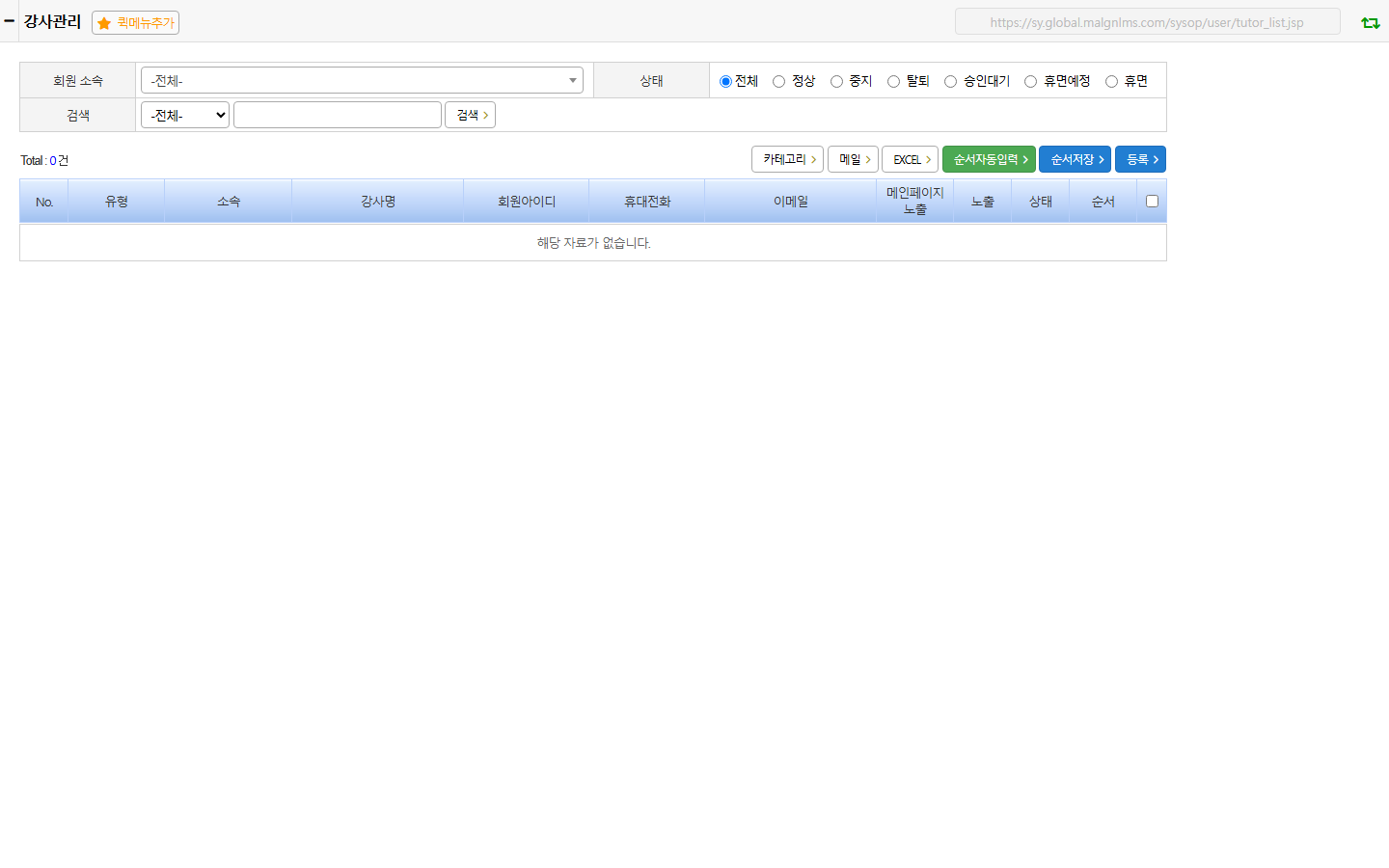This screenshot has height=868, width=1389.
Task: Export list with EXCEL button
Action: click(x=910, y=159)
